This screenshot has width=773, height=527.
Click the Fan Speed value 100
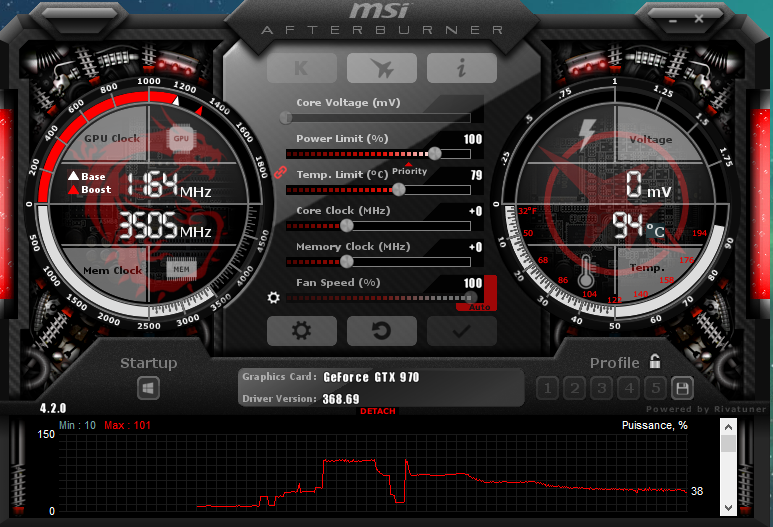coord(472,283)
